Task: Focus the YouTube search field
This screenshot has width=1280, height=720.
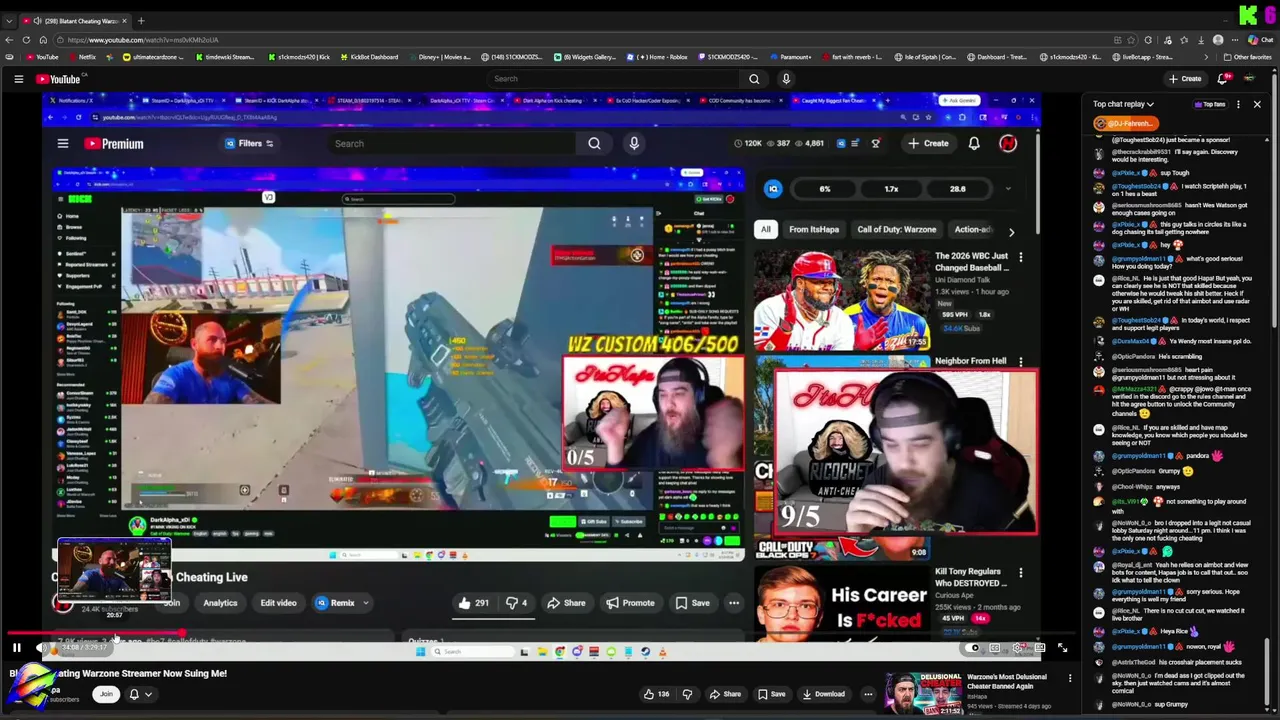Action: (x=612, y=79)
